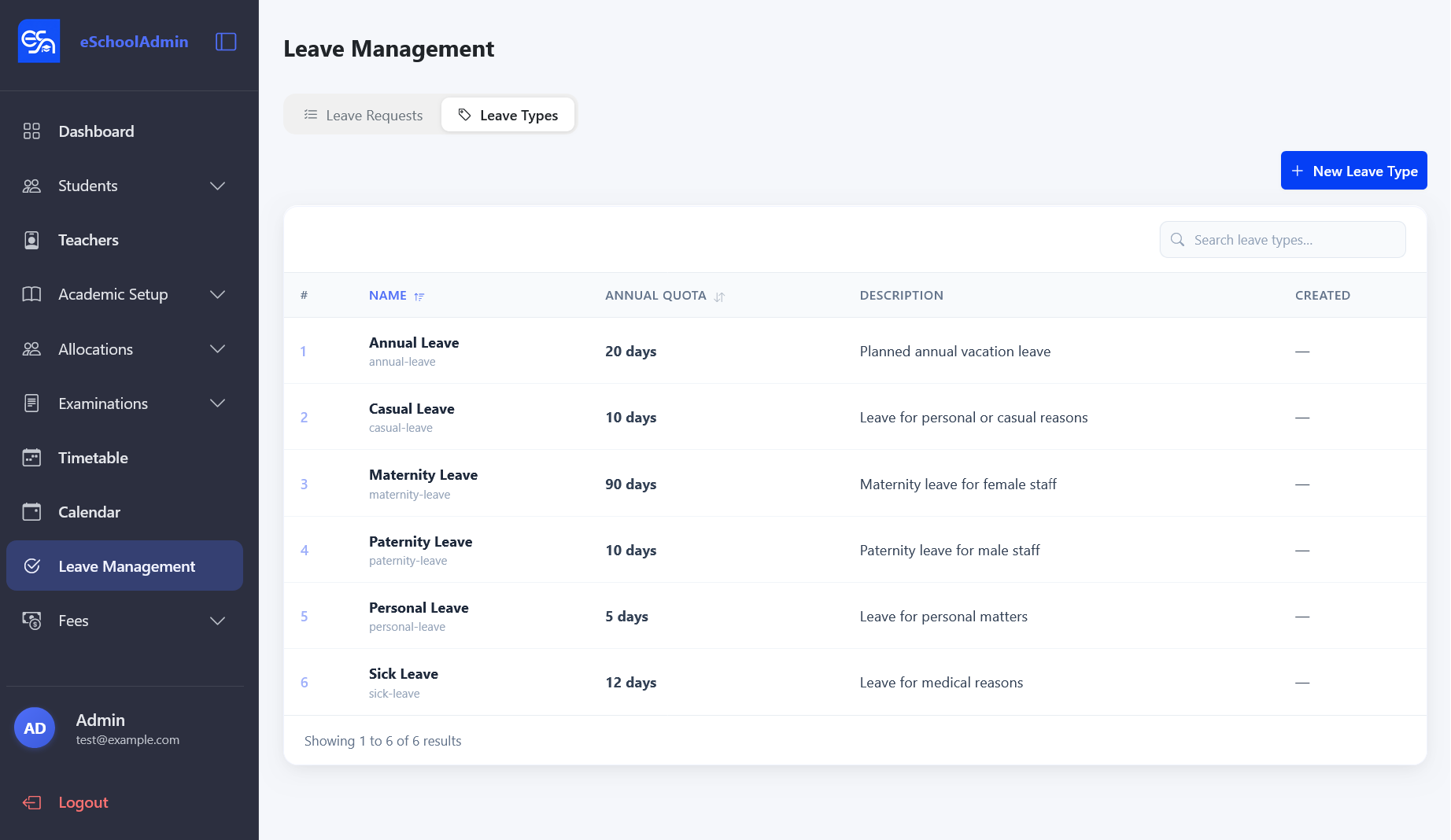Expand the Students menu chevron

[218, 186]
